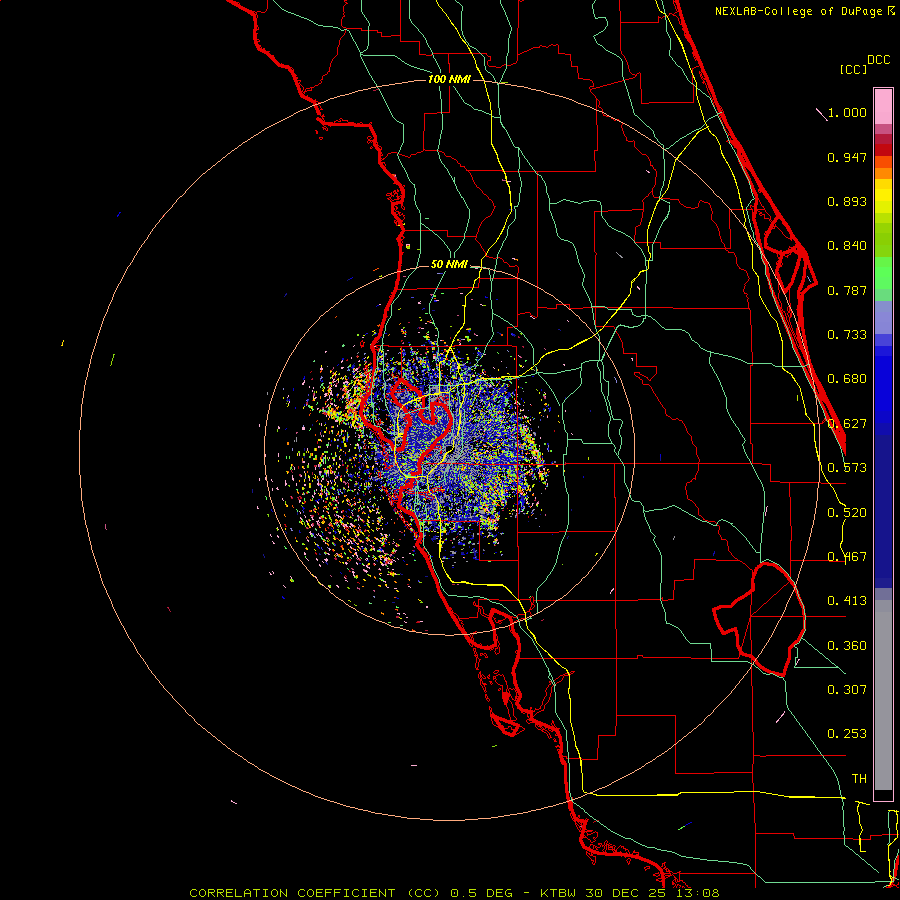Click the 0.253 scale value
This screenshot has height=900, width=900.
(x=847, y=734)
